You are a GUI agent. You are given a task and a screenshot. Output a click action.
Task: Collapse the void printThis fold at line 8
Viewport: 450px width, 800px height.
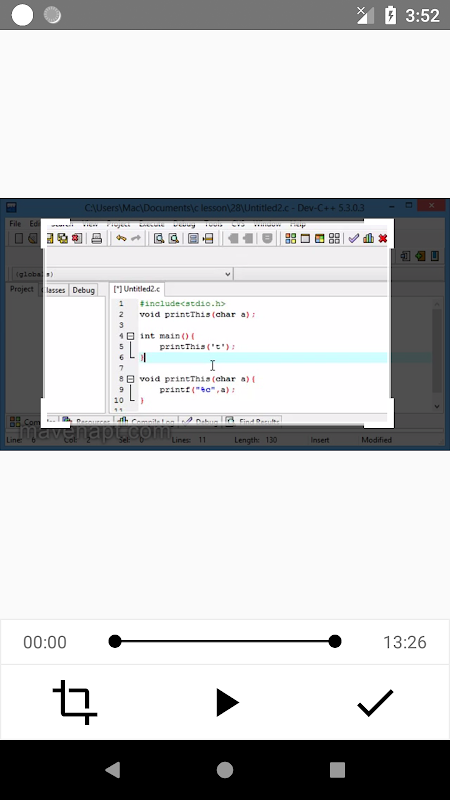click(x=130, y=379)
